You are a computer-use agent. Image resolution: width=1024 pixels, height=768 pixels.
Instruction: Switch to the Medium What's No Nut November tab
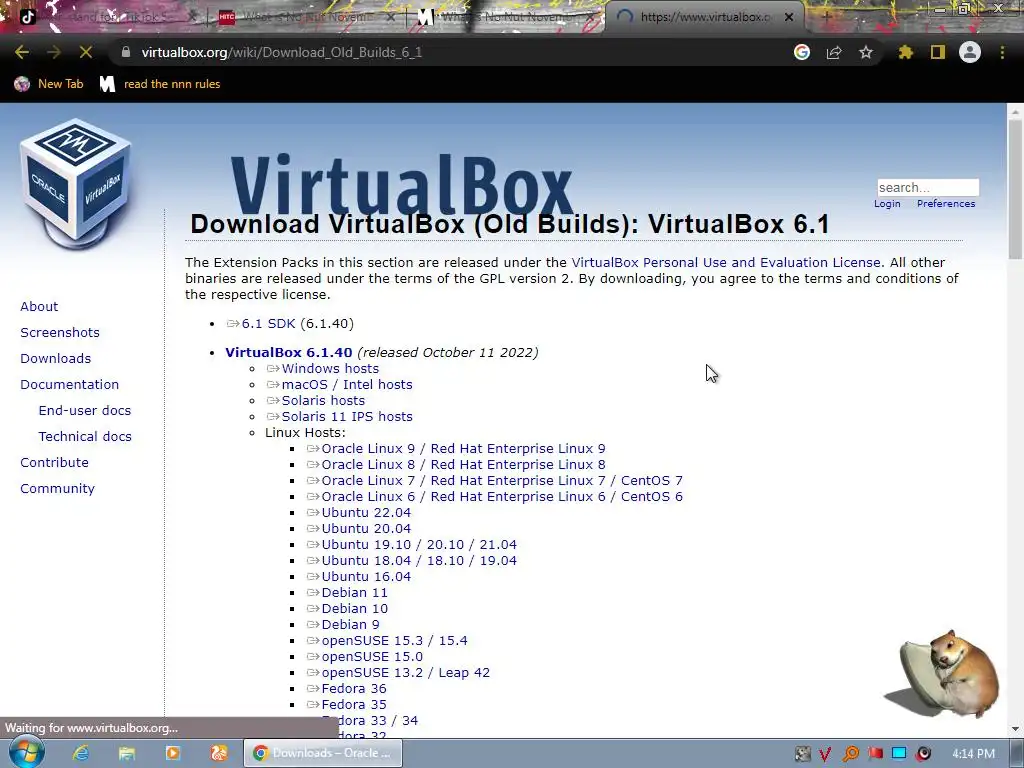pyautogui.click(x=506, y=17)
